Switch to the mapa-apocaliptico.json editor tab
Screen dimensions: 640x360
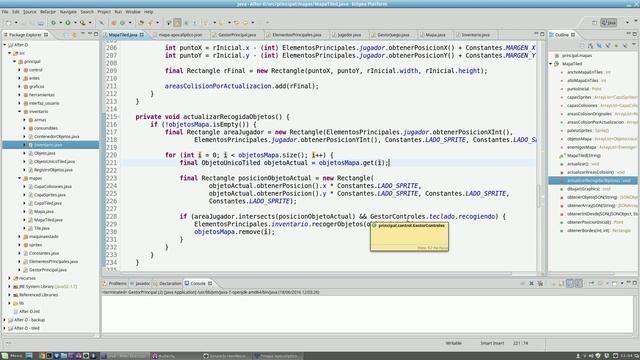(180, 35)
